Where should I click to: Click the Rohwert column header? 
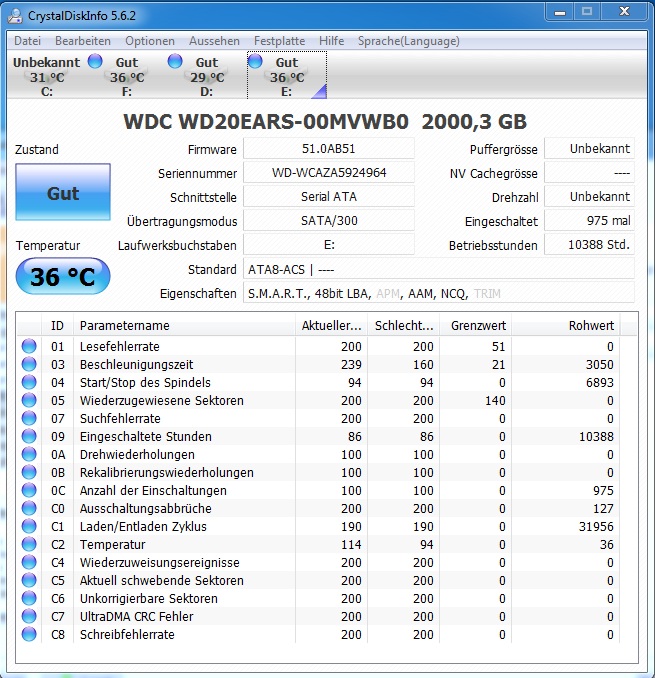tap(566, 326)
